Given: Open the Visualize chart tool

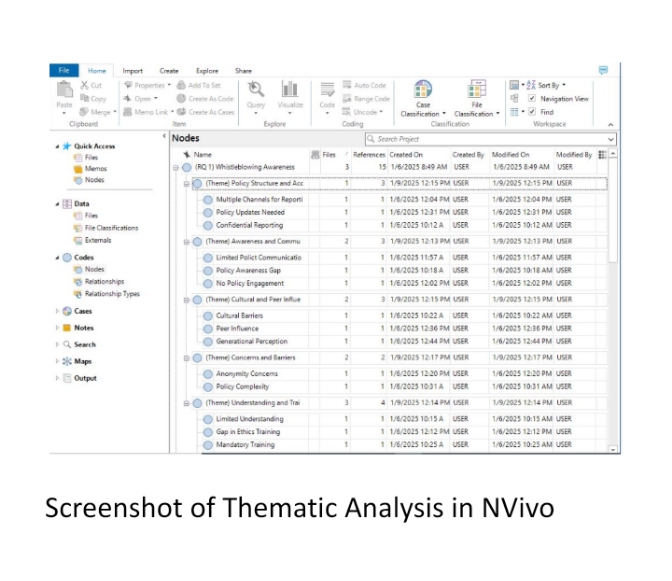Looking at the screenshot, I should [x=290, y=90].
